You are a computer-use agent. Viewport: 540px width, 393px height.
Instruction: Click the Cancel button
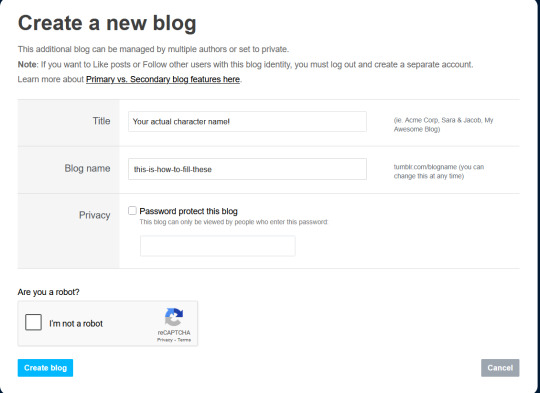(x=500, y=368)
